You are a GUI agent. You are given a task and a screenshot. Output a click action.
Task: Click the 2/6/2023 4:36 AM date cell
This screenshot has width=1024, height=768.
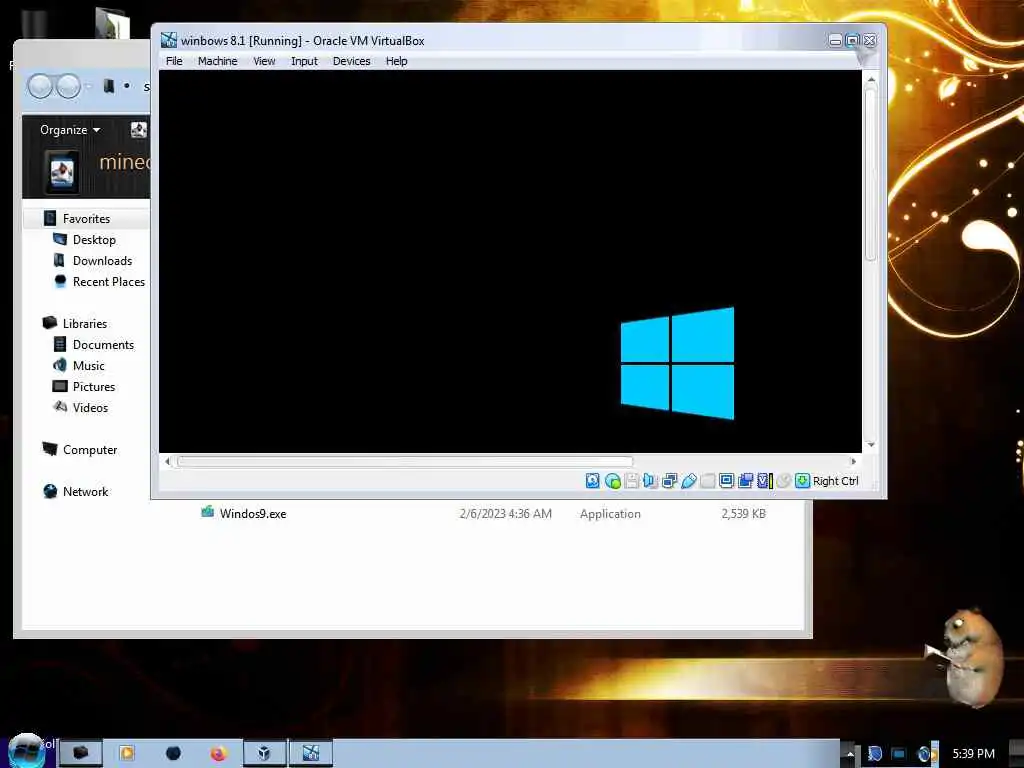coord(505,514)
